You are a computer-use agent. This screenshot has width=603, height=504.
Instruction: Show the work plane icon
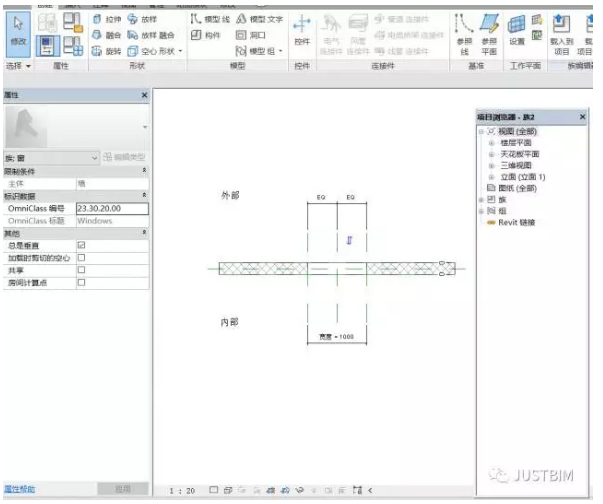coord(537,19)
